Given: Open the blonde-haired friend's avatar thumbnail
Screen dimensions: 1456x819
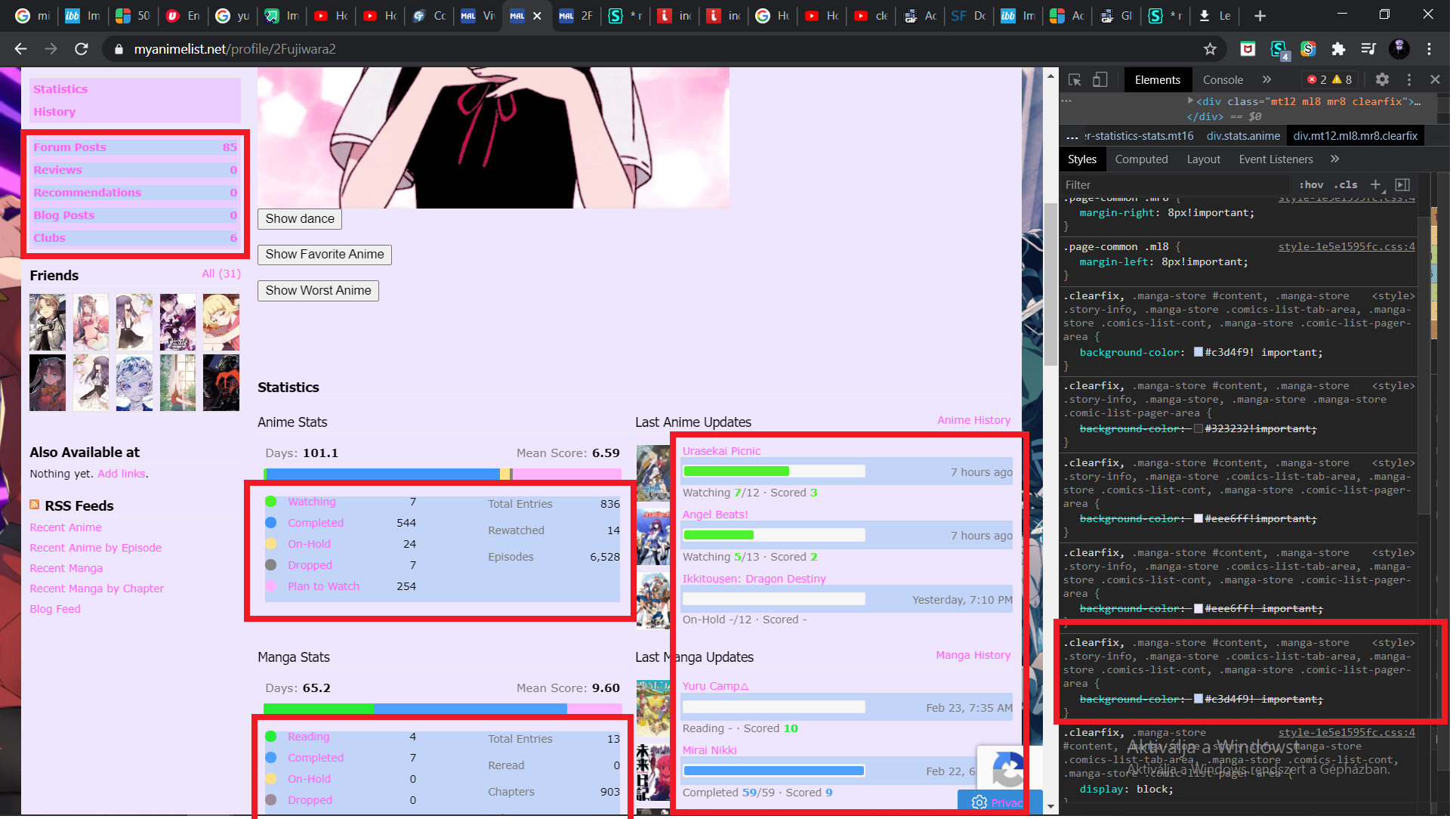Looking at the screenshot, I should coord(221,323).
